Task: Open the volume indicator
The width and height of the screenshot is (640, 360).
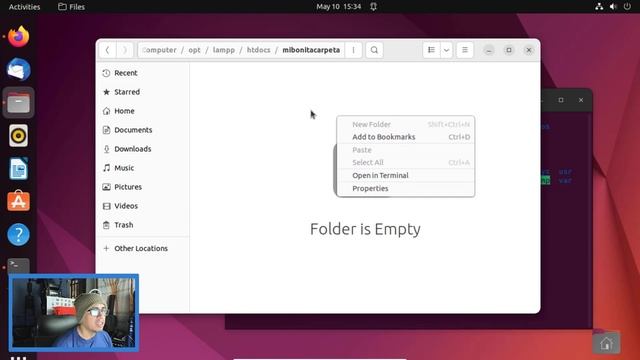Action: [613, 7]
